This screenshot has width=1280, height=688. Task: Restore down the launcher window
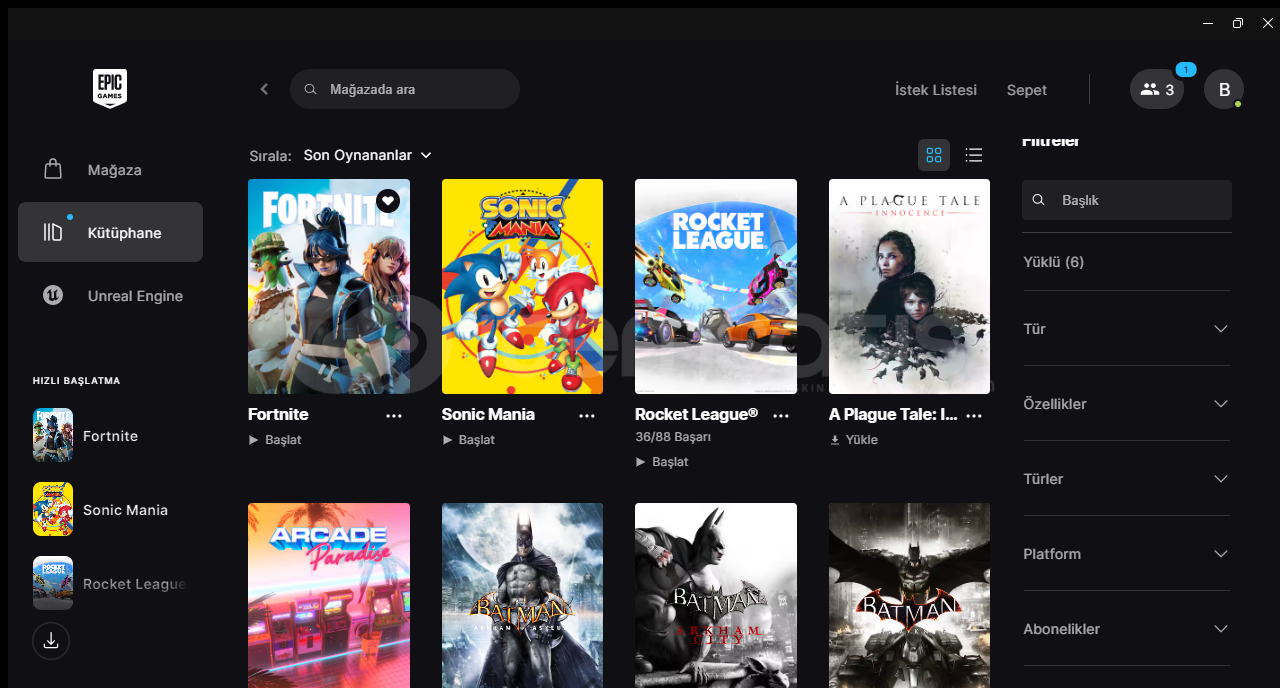pyautogui.click(x=1238, y=23)
